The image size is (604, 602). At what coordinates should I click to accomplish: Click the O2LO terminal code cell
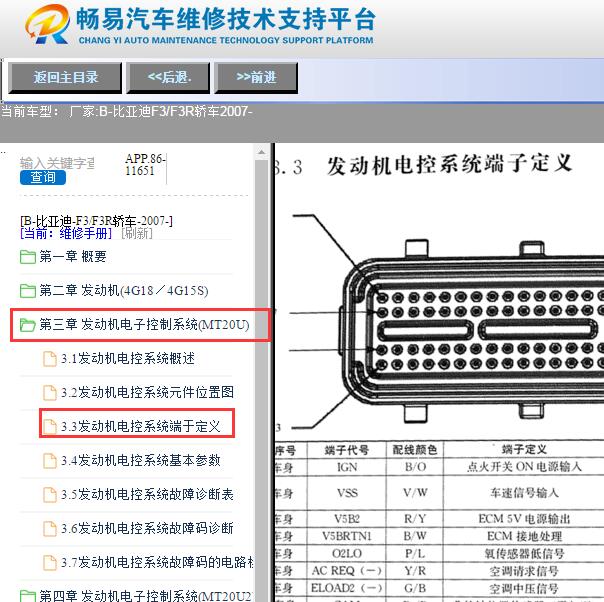(347, 553)
